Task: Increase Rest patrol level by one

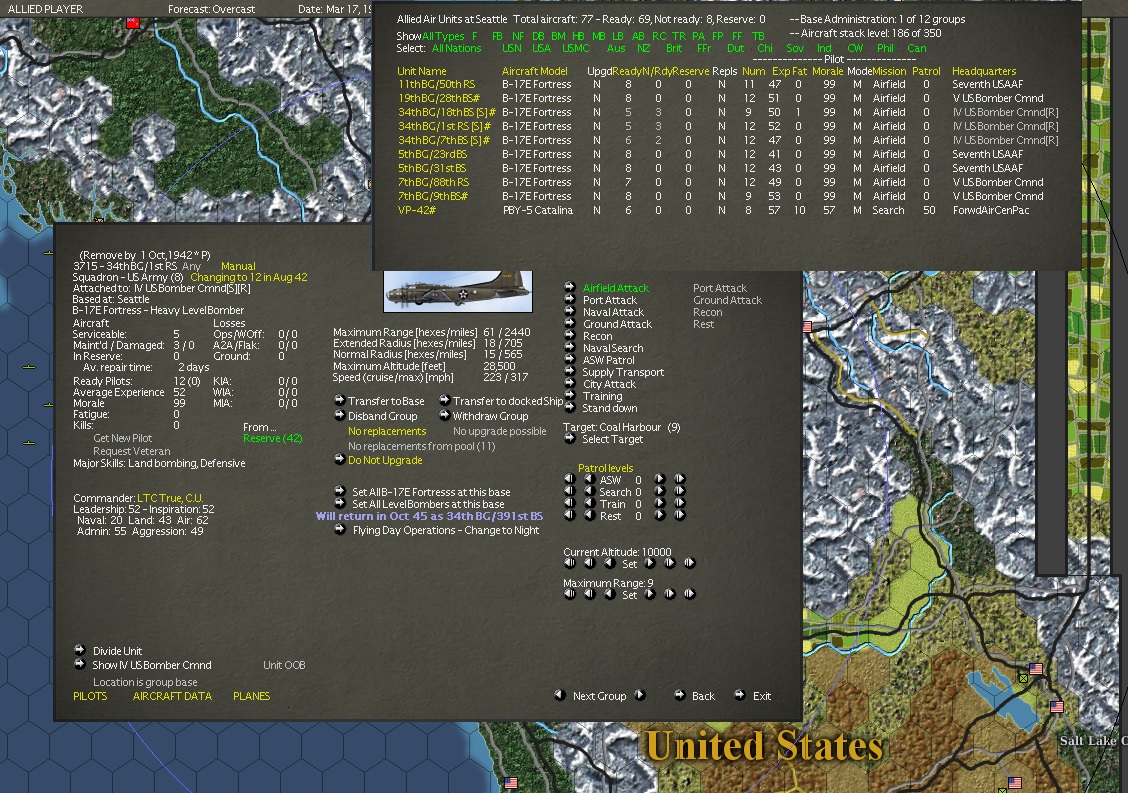Action: 659,515
